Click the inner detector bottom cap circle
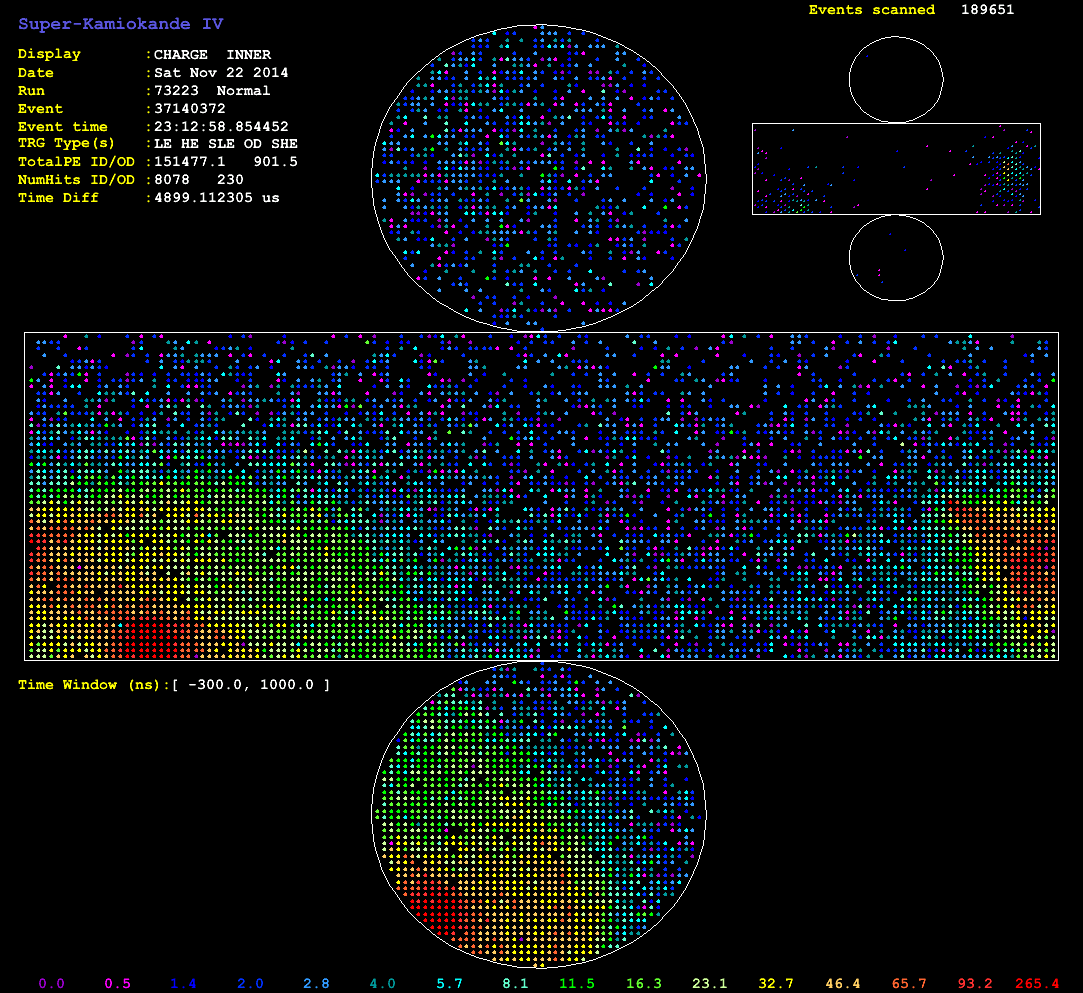The image size is (1083, 993). click(540, 815)
